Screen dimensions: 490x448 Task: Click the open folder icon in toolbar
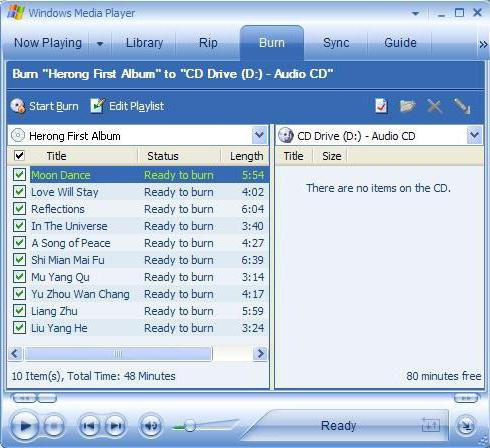click(408, 106)
